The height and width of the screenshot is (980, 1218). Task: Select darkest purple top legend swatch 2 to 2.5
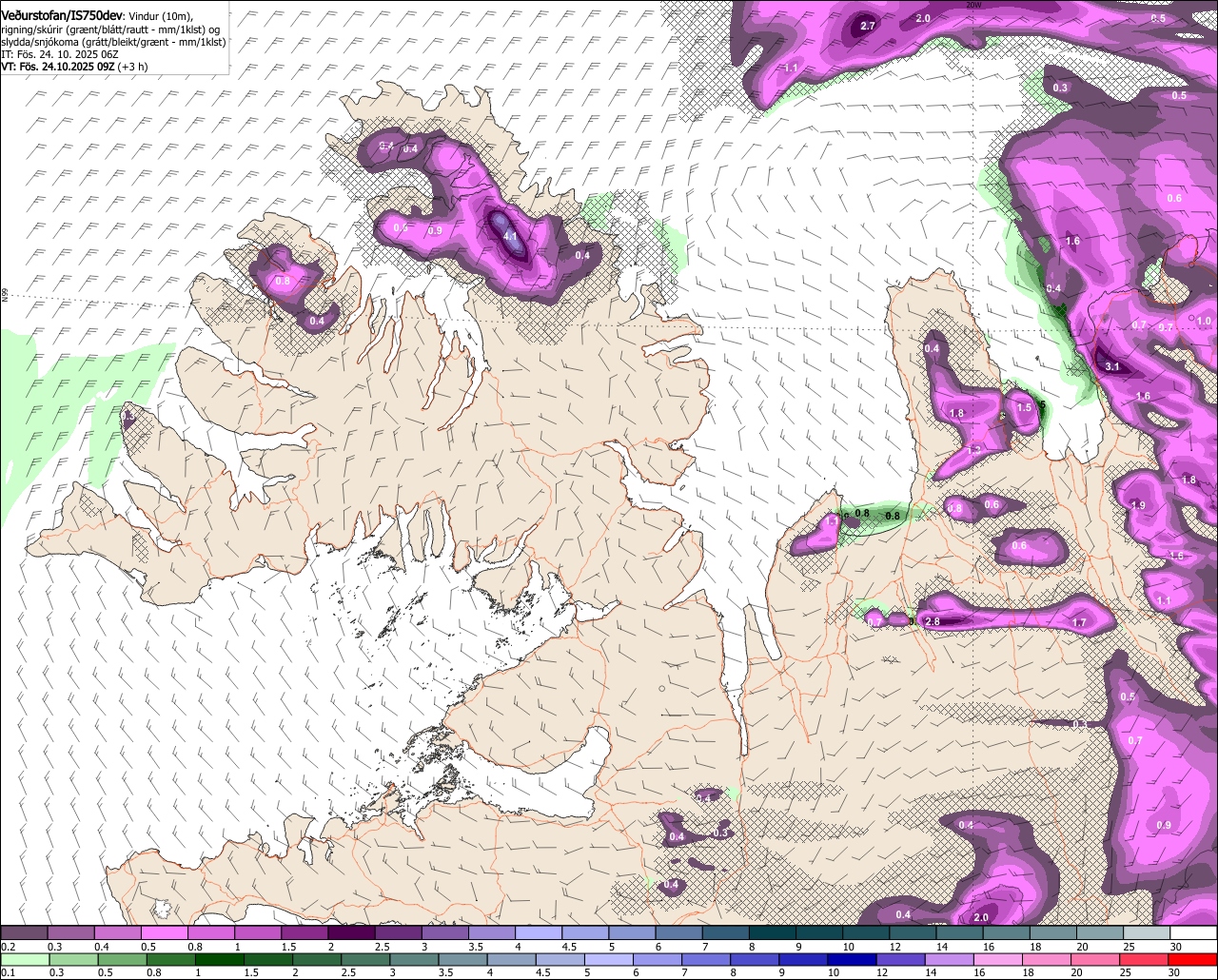pyautogui.click(x=351, y=933)
